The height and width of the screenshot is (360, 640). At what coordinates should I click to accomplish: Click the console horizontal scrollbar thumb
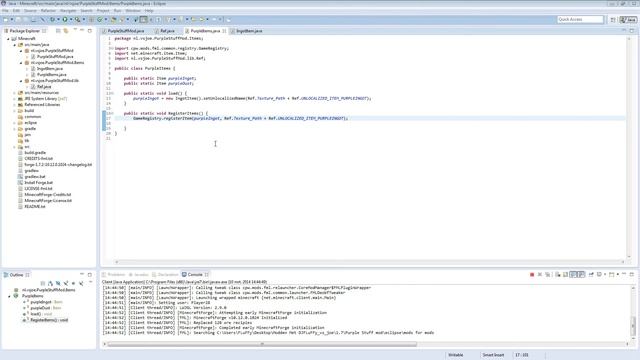[262, 344]
